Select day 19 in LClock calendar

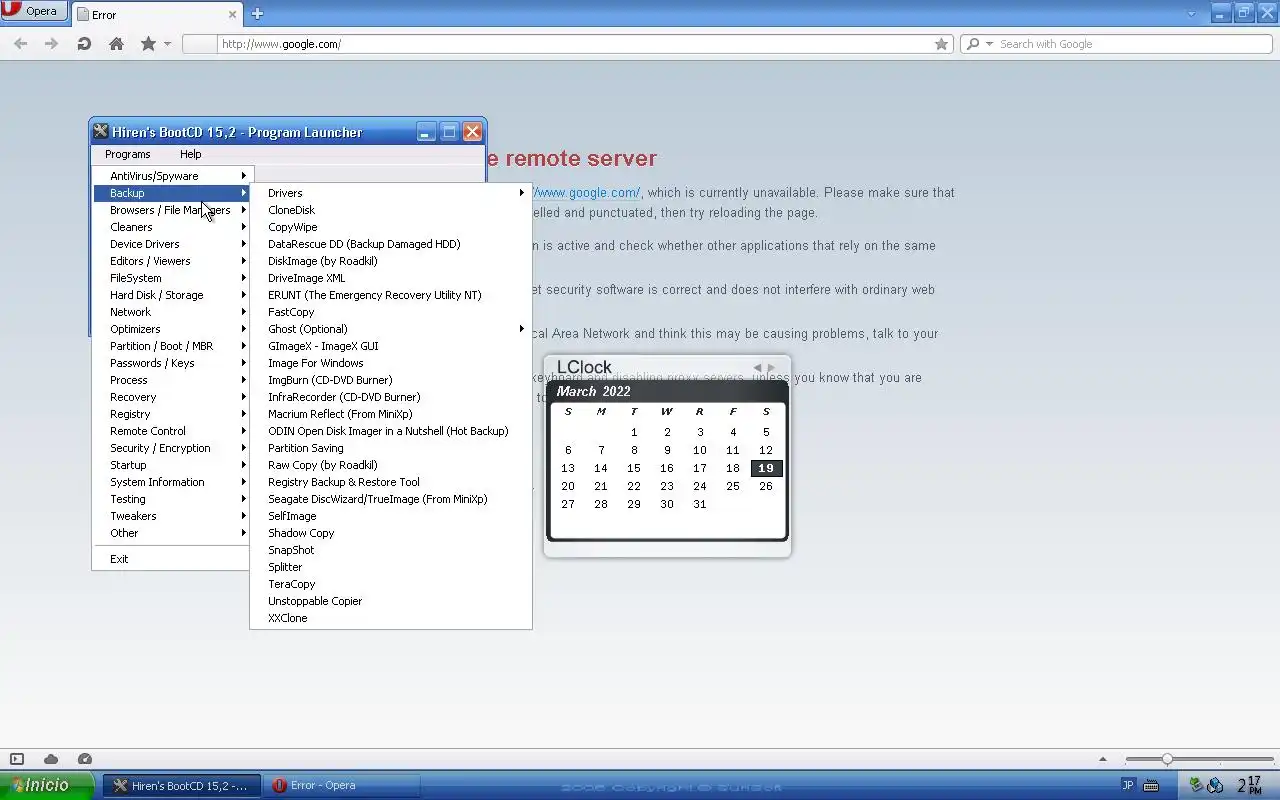tap(766, 468)
